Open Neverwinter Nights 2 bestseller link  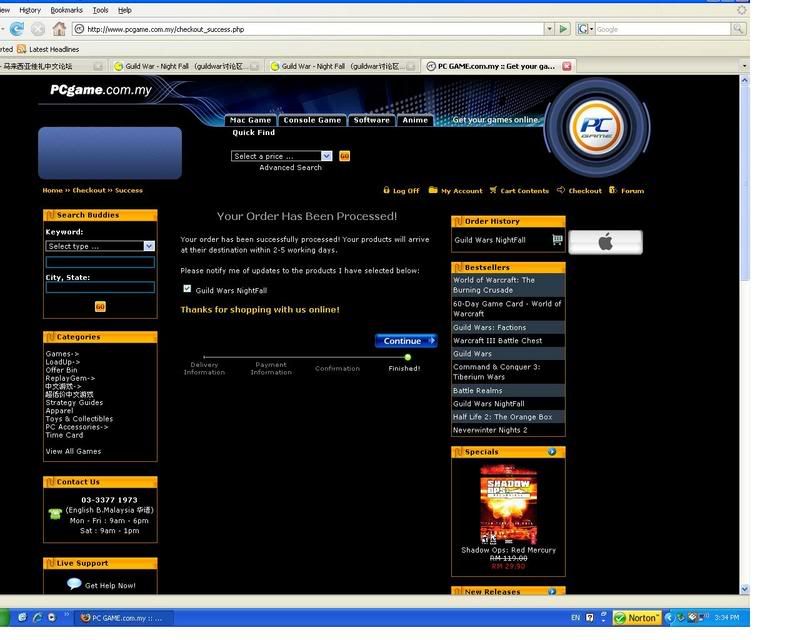pyautogui.click(x=490, y=430)
